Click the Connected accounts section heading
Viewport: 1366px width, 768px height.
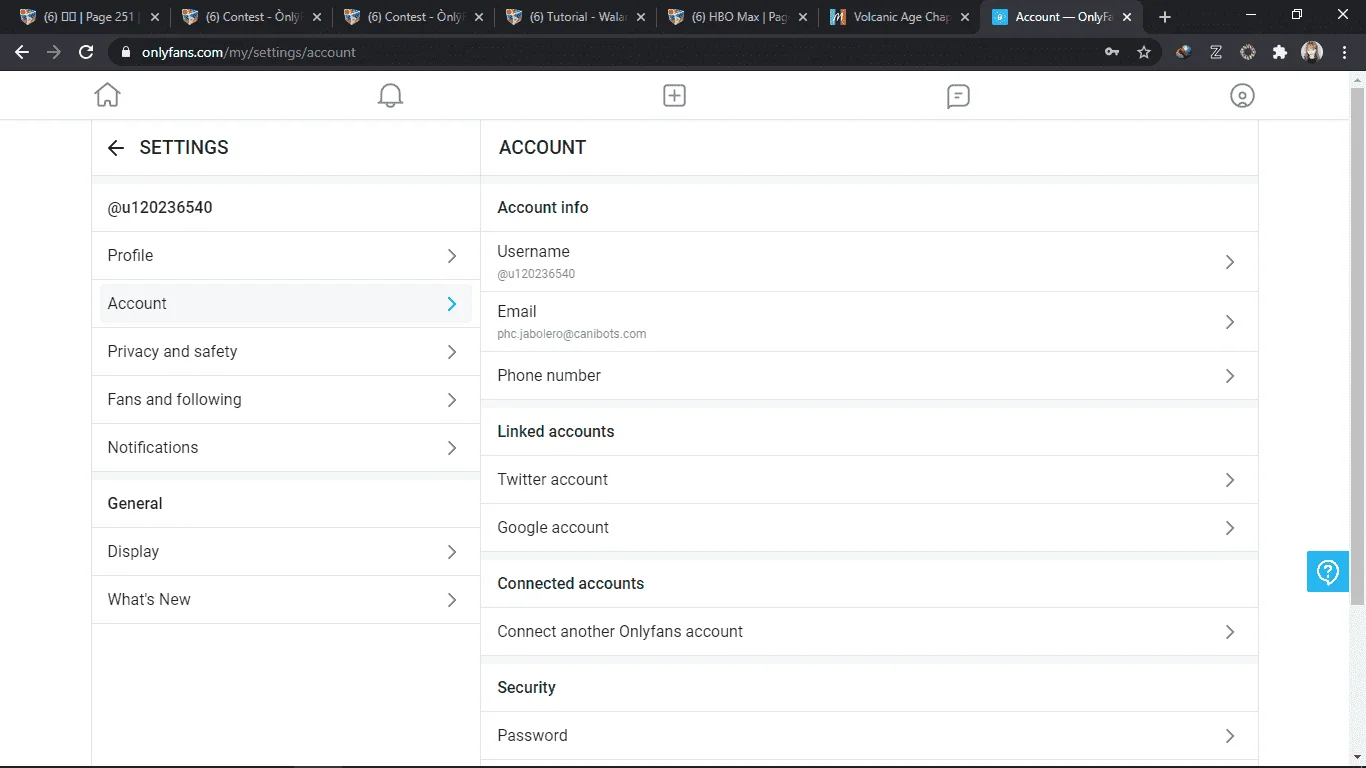point(571,584)
